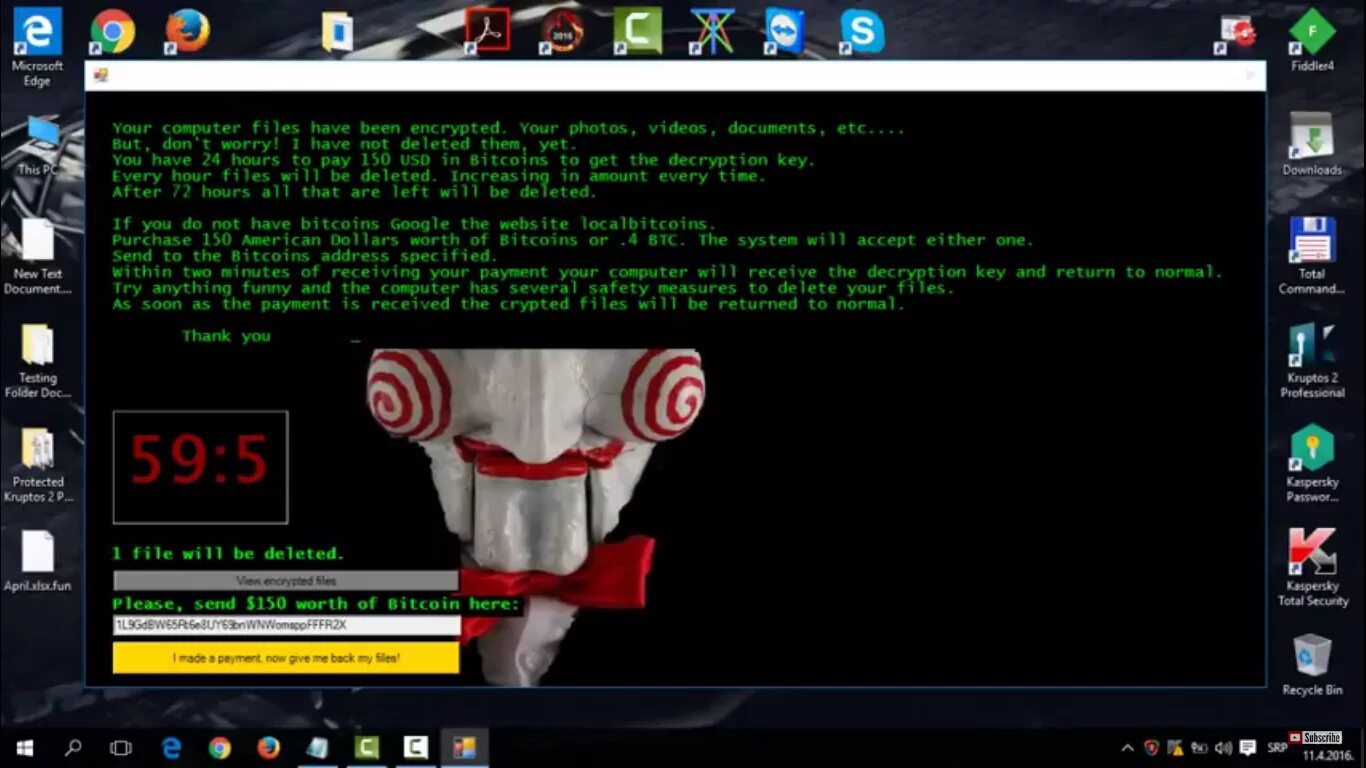The width and height of the screenshot is (1366, 768).
Task: Click "Send to the Bitcoins address specified." line
Action: point(304,256)
